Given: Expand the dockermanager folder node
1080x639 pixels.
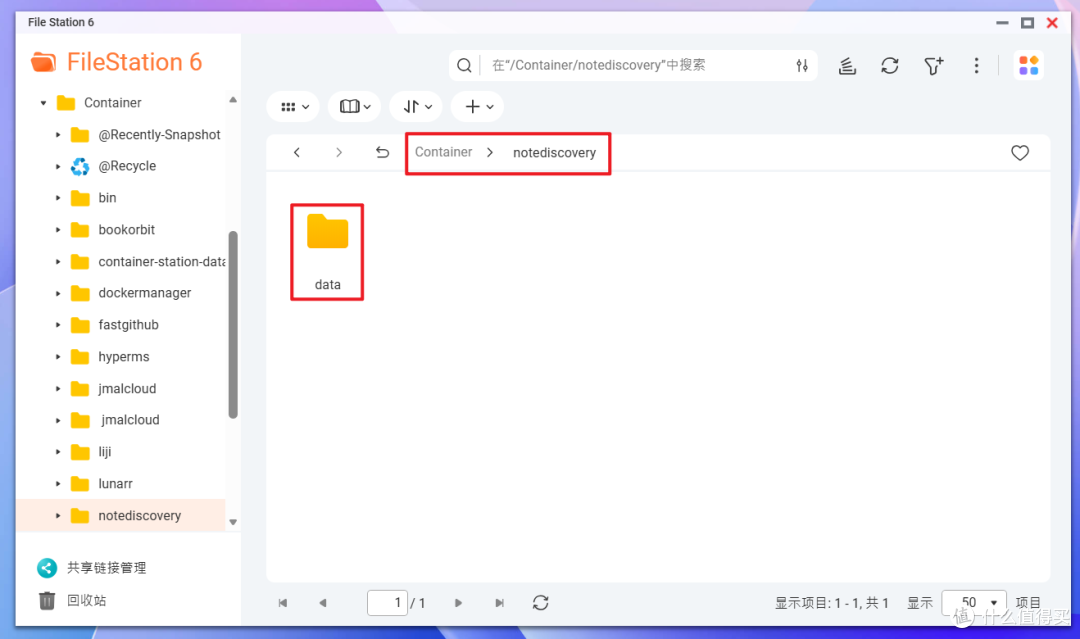Looking at the screenshot, I should point(58,293).
